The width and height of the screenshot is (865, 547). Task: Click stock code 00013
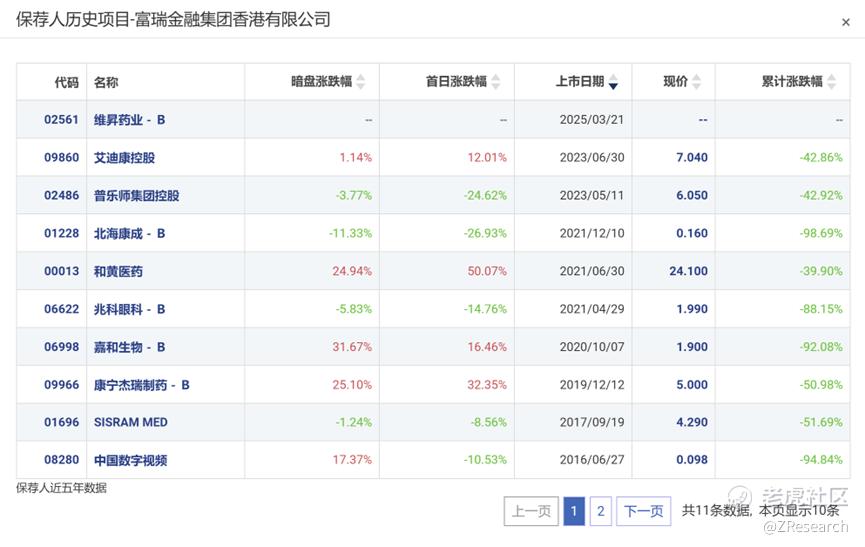tap(61, 271)
